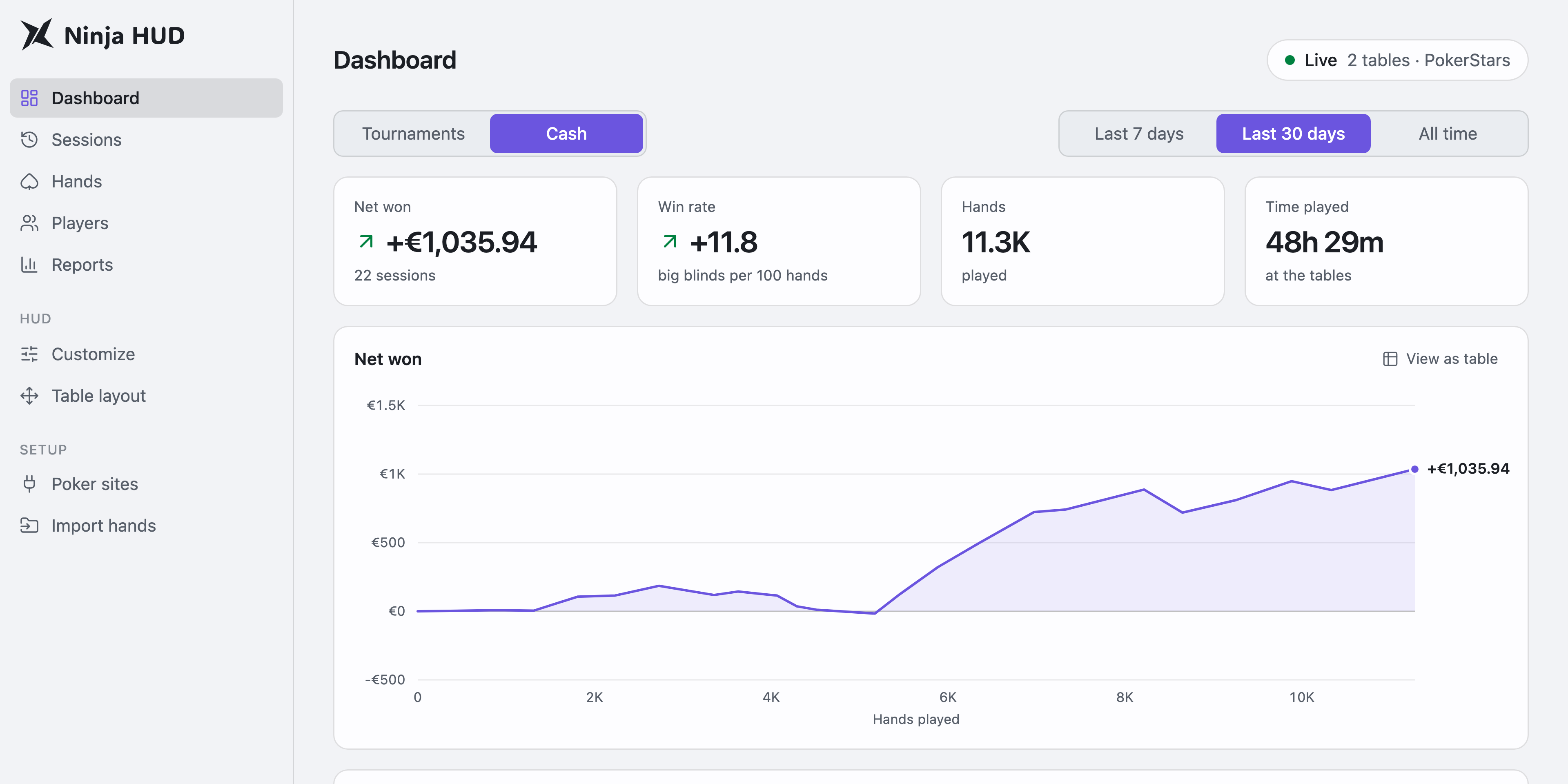
Task: Click the 22 sessions caption
Action: click(x=395, y=275)
